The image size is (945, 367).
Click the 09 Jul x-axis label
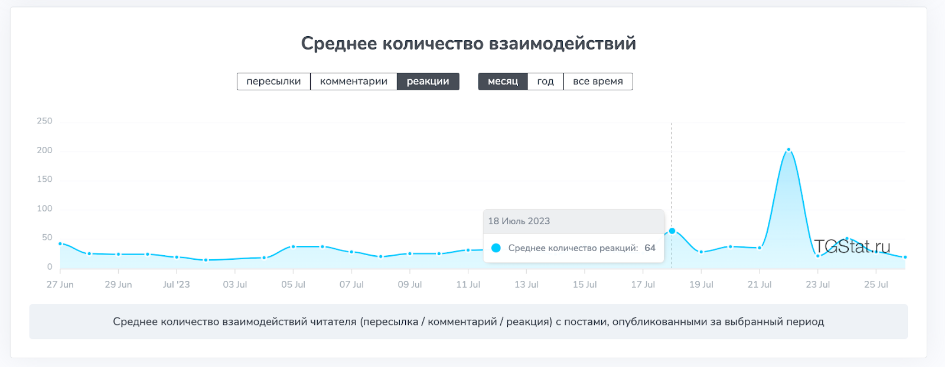point(409,284)
